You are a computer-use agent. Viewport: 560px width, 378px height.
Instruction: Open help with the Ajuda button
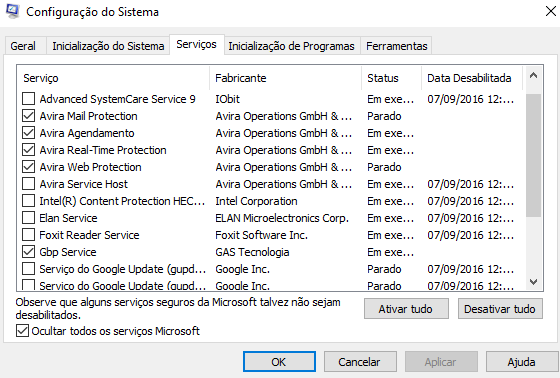[521, 362]
